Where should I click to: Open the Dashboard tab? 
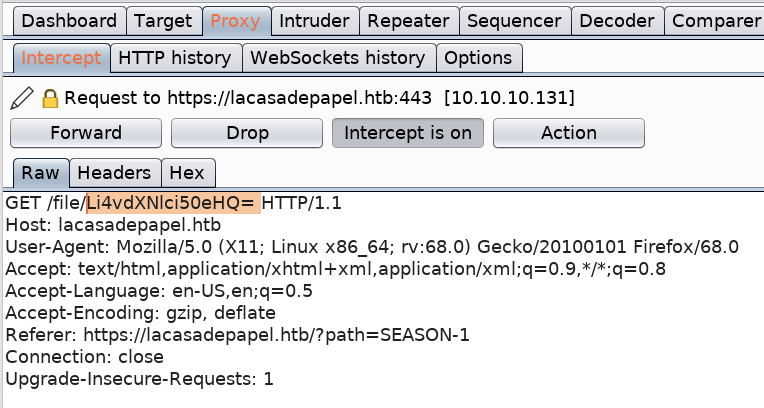coord(70,20)
